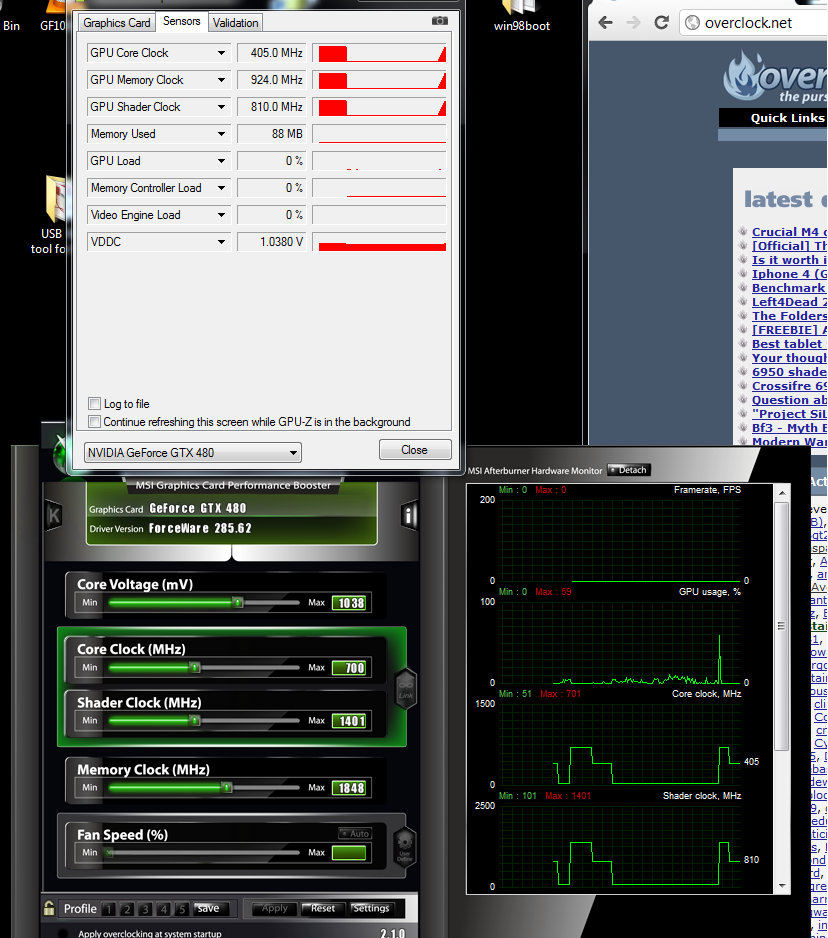Screen dimensions: 828x938
Task: Click the User Define fan gear icon
Action: pos(405,846)
